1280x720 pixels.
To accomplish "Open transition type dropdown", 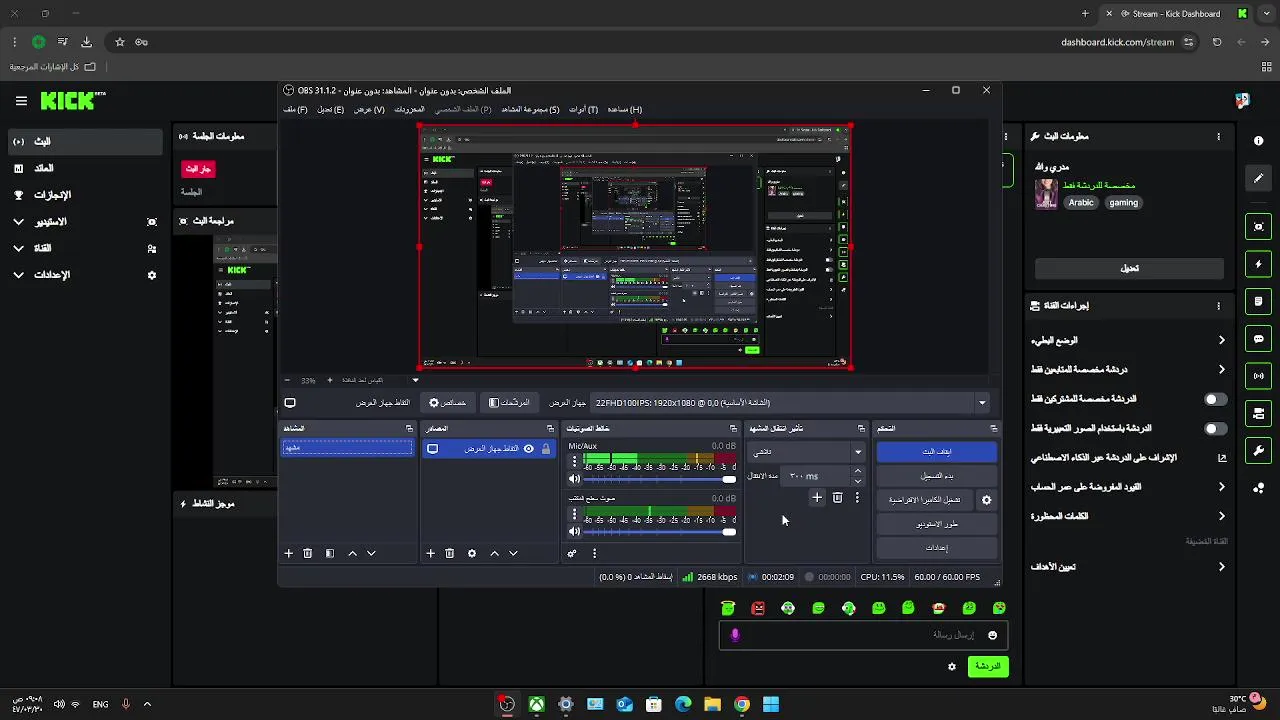I will tap(806, 452).
